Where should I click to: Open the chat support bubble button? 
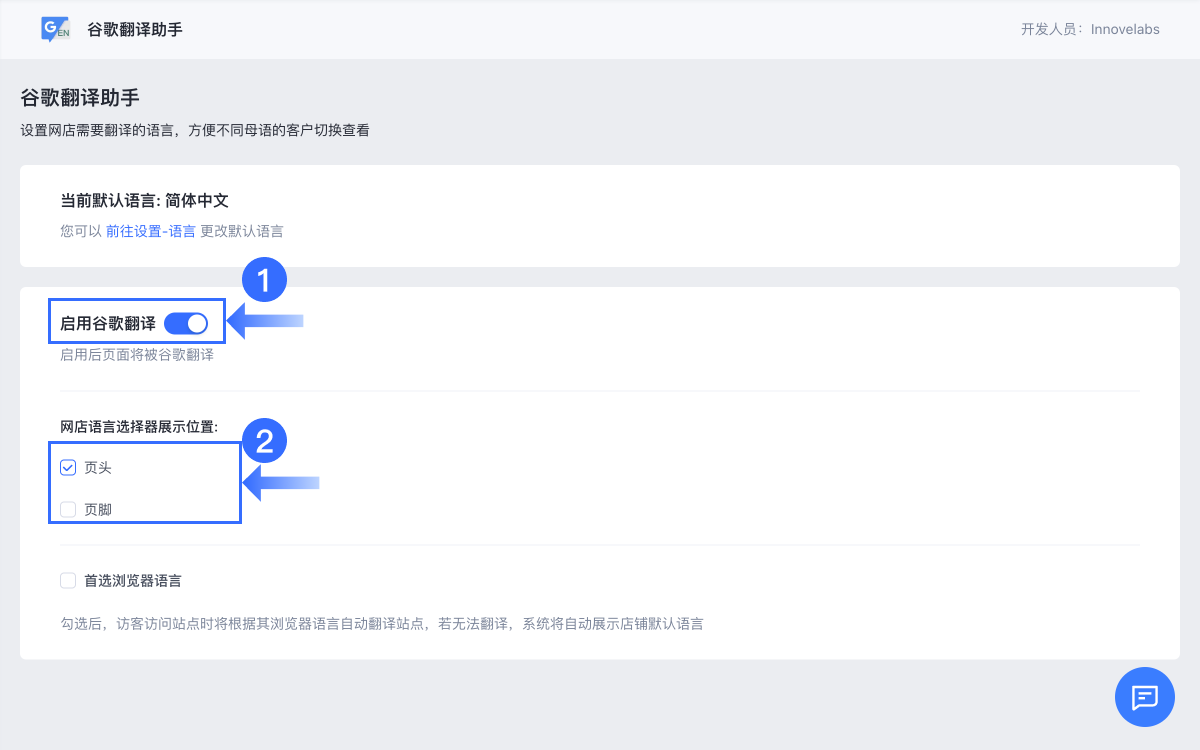point(1144,696)
